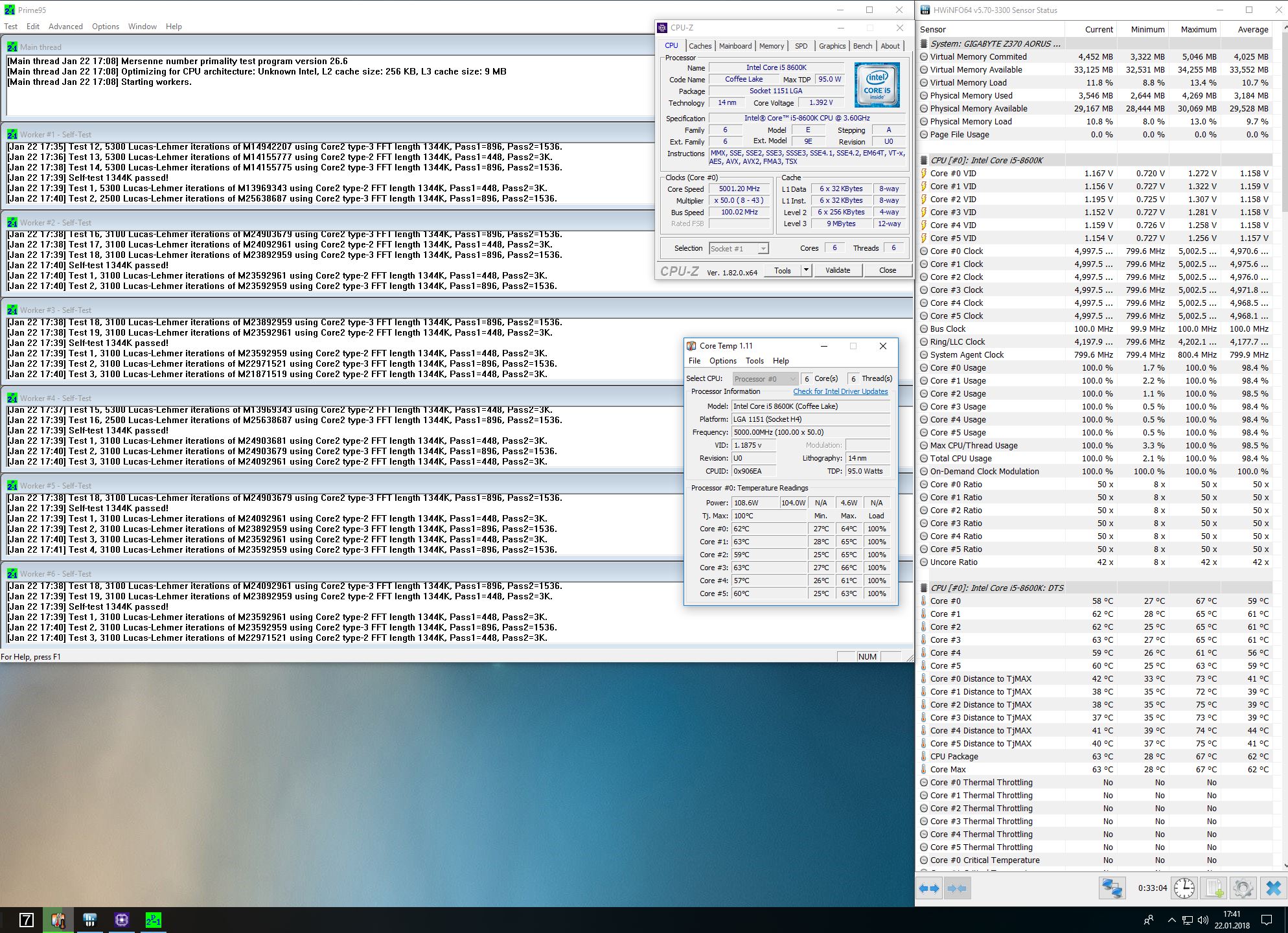The height and width of the screenshot is (933, 1288).
Task: Open the Socket #1 selection dropdown in CPU-Z
Action: 739,248
